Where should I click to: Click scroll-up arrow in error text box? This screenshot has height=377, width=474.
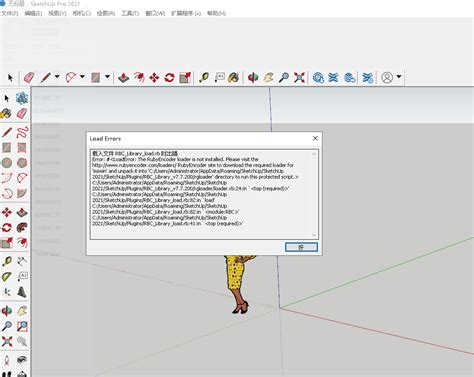pyautogui.click(x=314, y=154)
